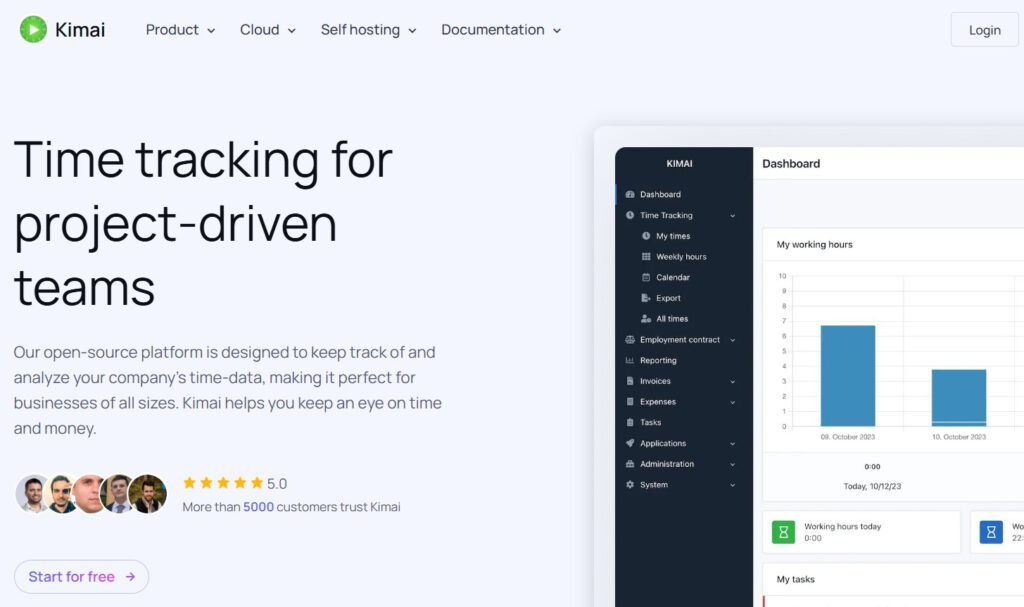The image size is (1024, 607).
Task: Click the 09. October 2023 chart bar
Action: coord(847,376)
